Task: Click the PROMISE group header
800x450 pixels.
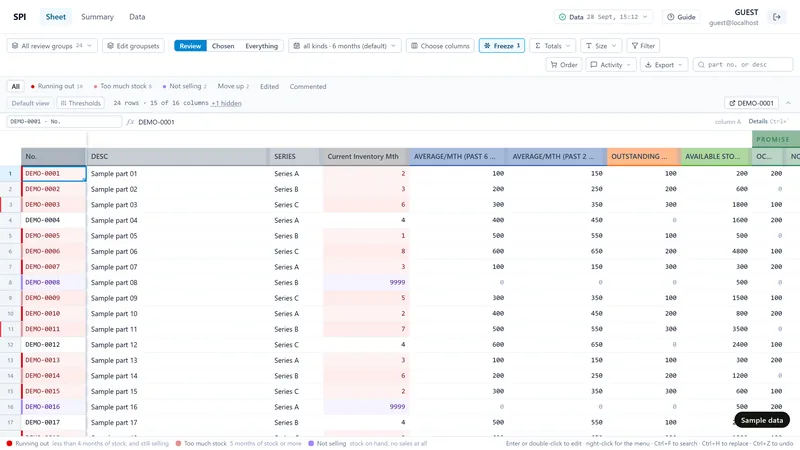Action: click(x=776, y=139)
